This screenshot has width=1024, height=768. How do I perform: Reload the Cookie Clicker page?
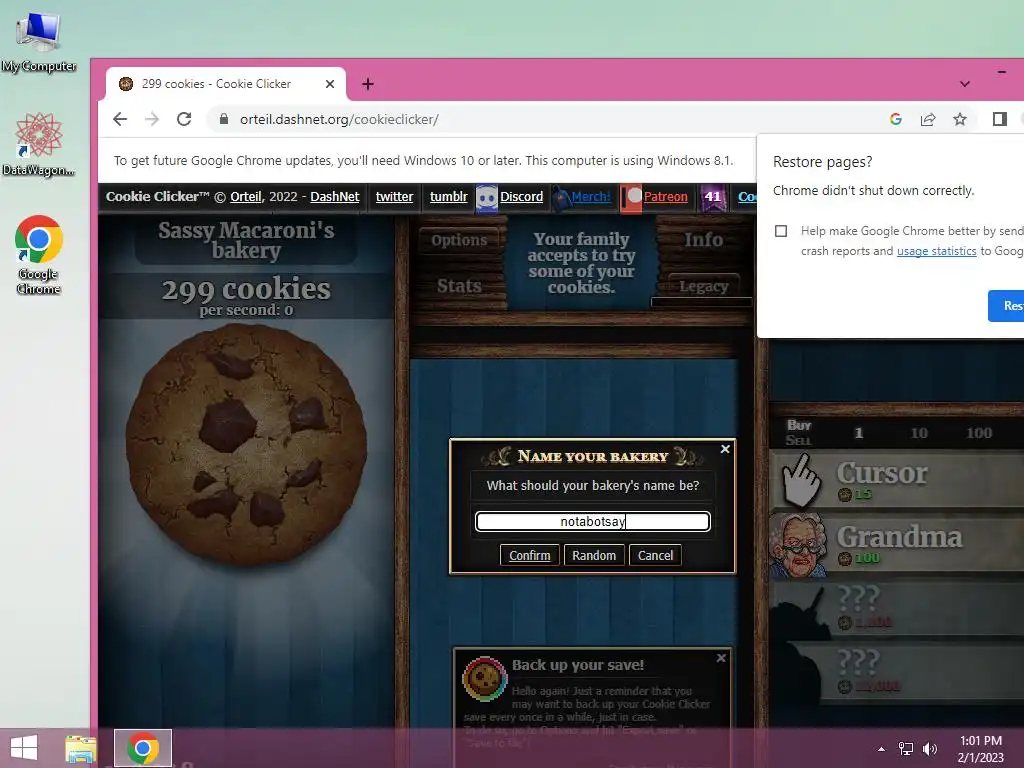coord(184,119)
